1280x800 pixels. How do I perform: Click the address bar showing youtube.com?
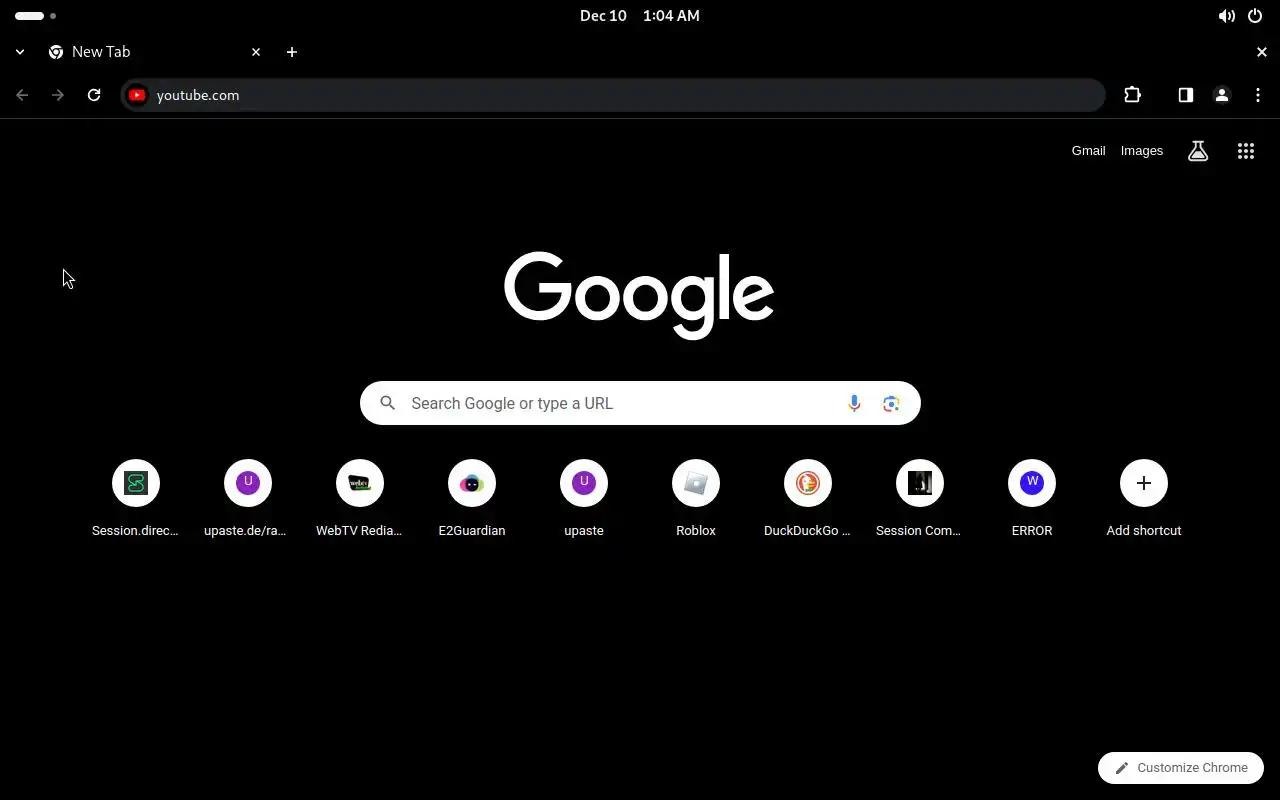coord(612,95)
